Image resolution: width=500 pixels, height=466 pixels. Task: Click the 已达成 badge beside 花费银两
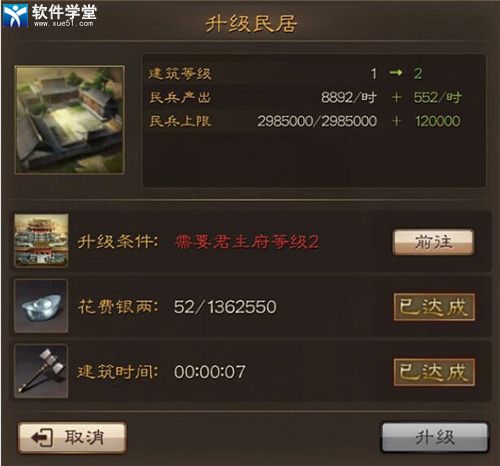pos(434,307)
